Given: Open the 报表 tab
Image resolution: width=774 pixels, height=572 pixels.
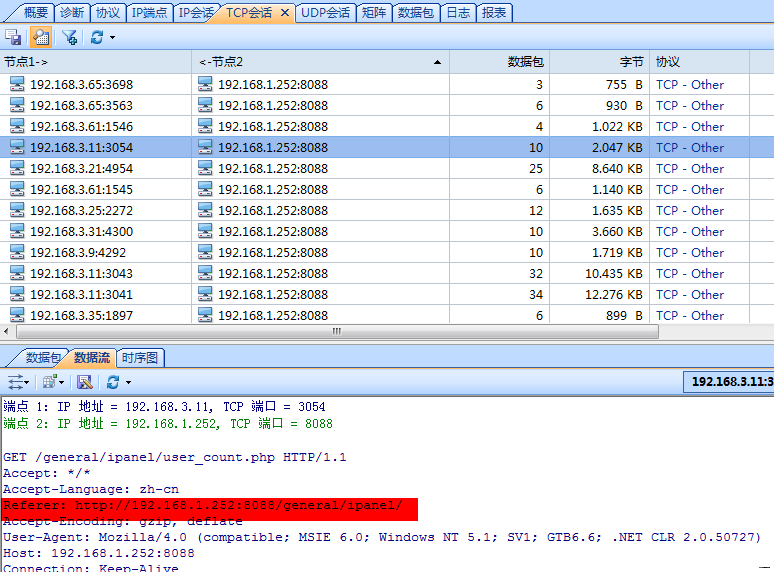Looking at the screenshot, I should pyautogui.click(x=494, y=13).
